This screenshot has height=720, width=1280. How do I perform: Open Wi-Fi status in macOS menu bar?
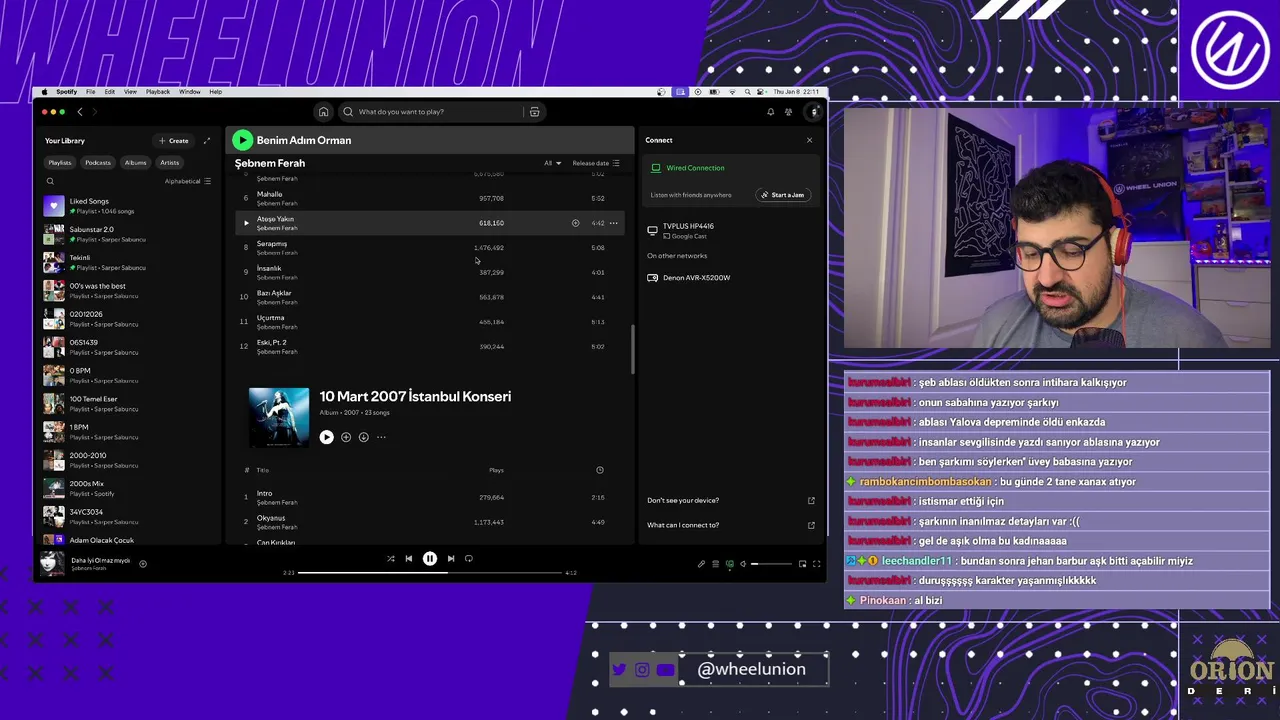coord(732,92)
